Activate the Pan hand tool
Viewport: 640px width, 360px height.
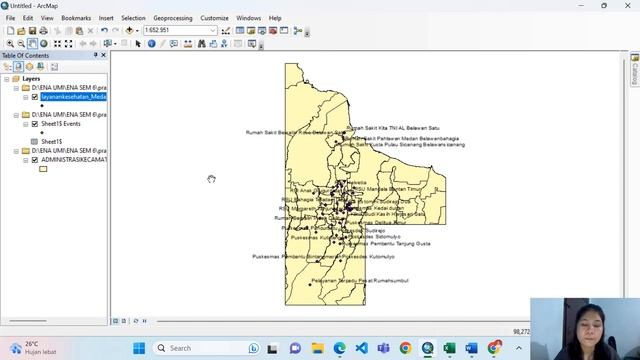tap(32, 44)
